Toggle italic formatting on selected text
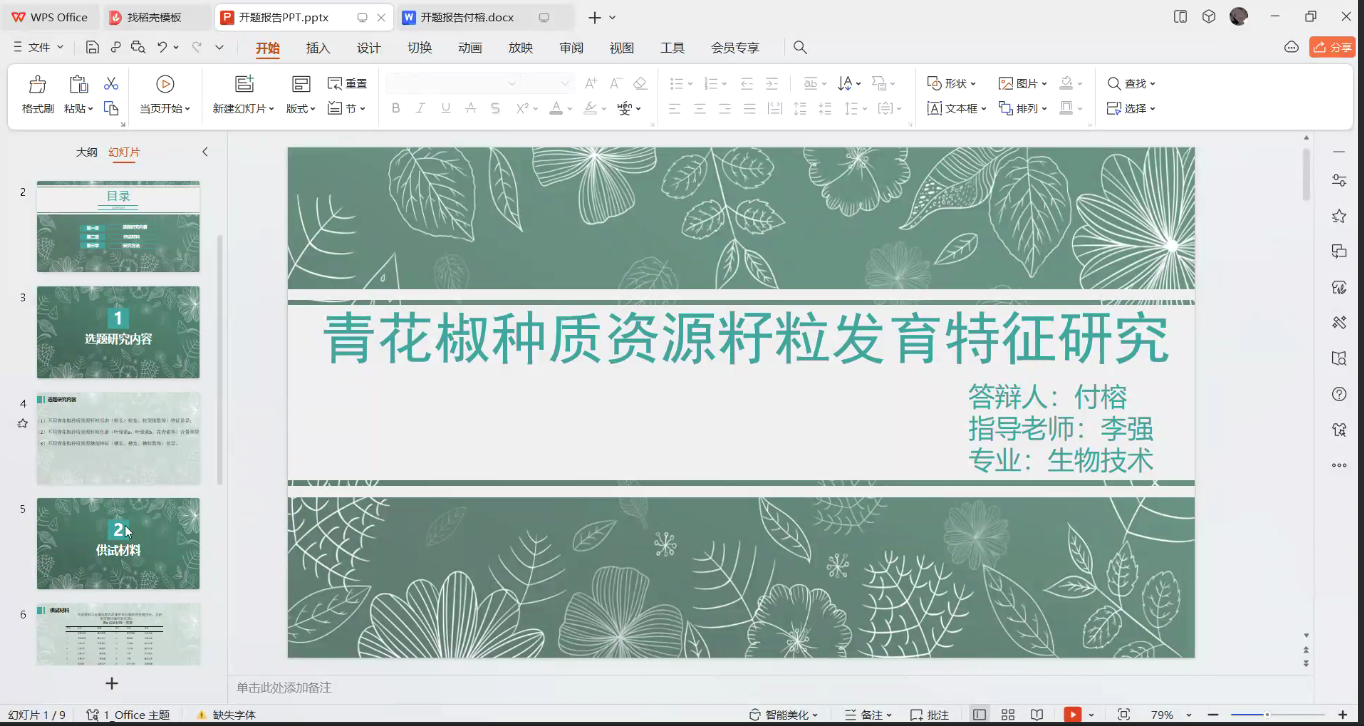 click(419, 107)
